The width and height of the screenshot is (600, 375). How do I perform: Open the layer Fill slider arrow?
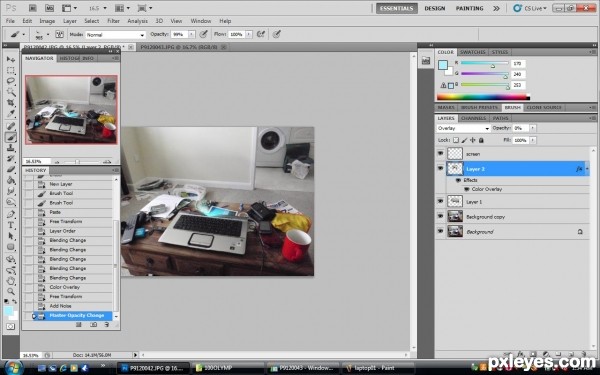(533, 140)
